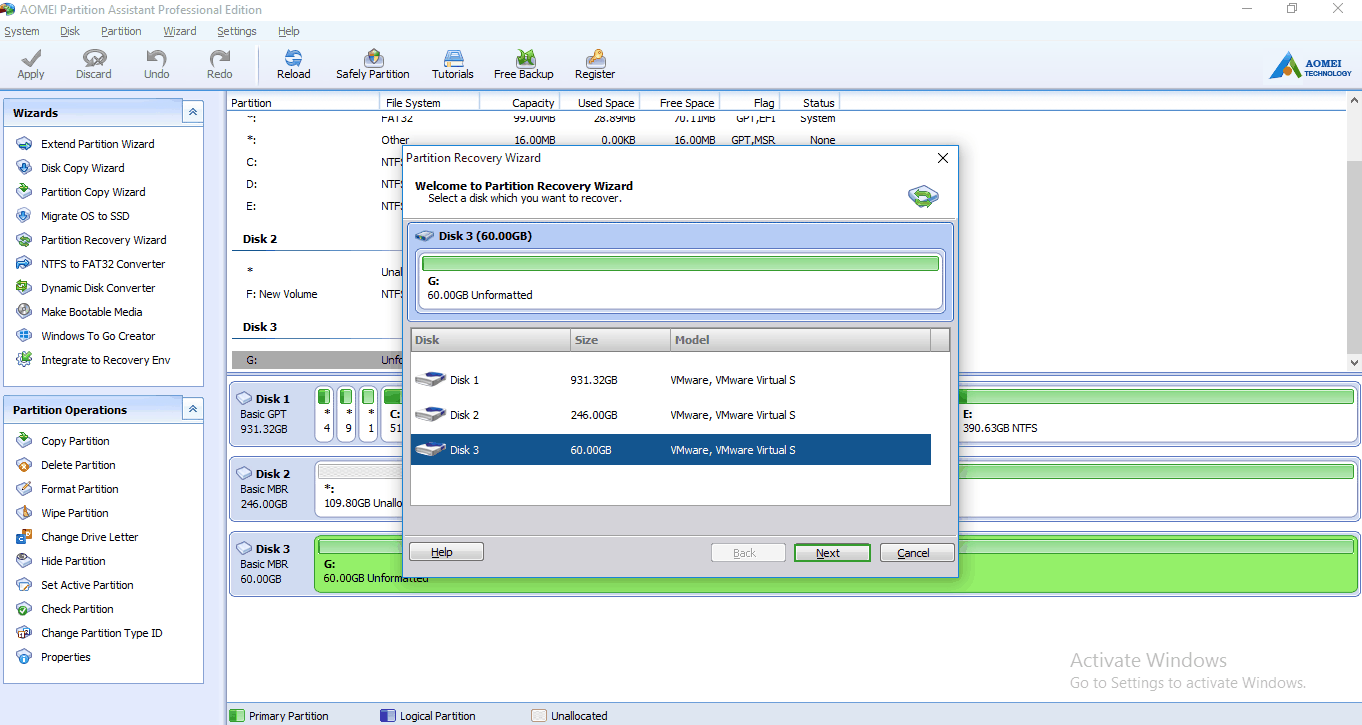Launch Extend Partition Wizard from sidebar
This screenshot has height=725, width=1362.
97,144
